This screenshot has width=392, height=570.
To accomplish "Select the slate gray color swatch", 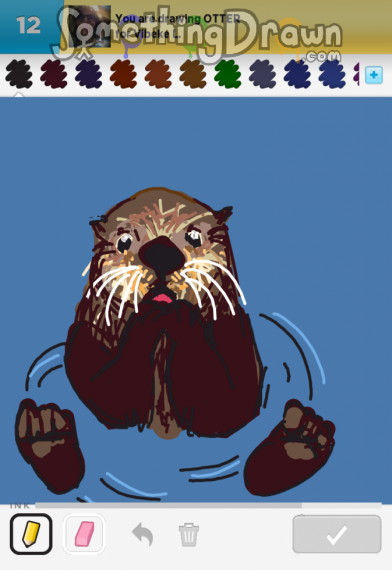I will 263,75.
